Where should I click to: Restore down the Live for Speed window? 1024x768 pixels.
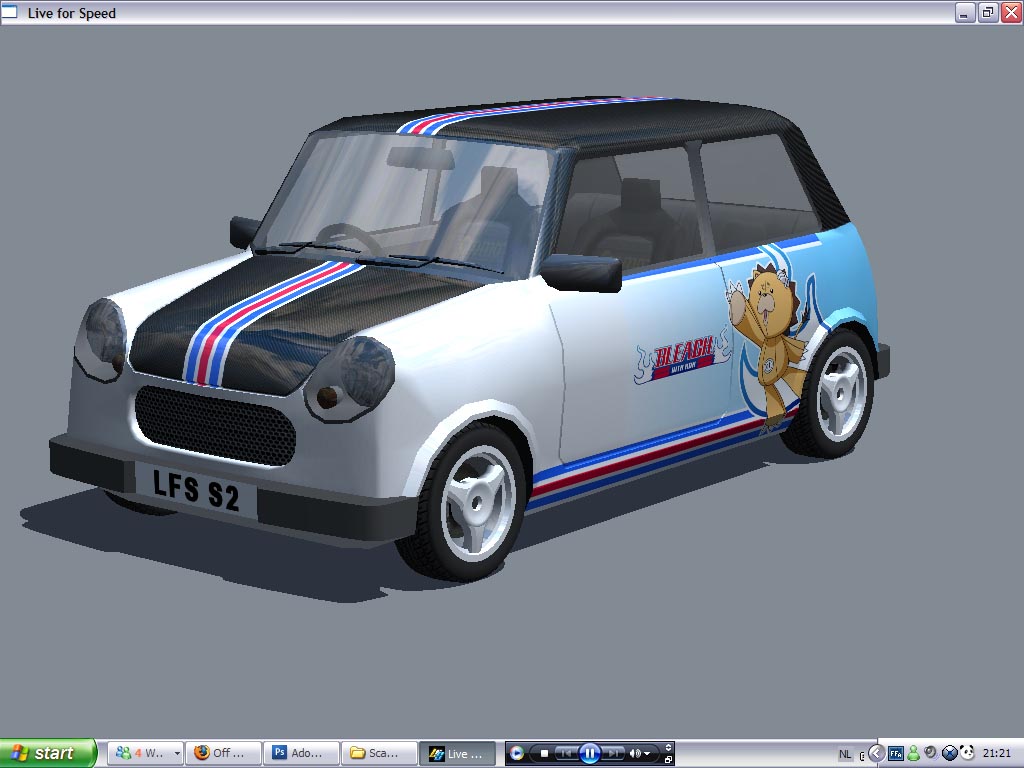pos(988,12)
